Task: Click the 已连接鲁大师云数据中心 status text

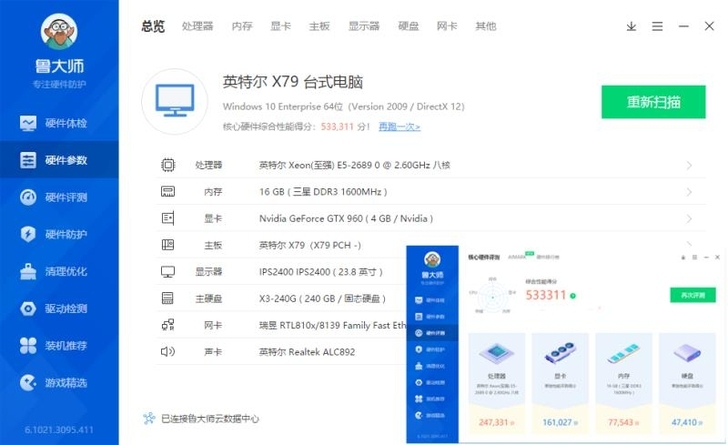Action: (210, 419)
